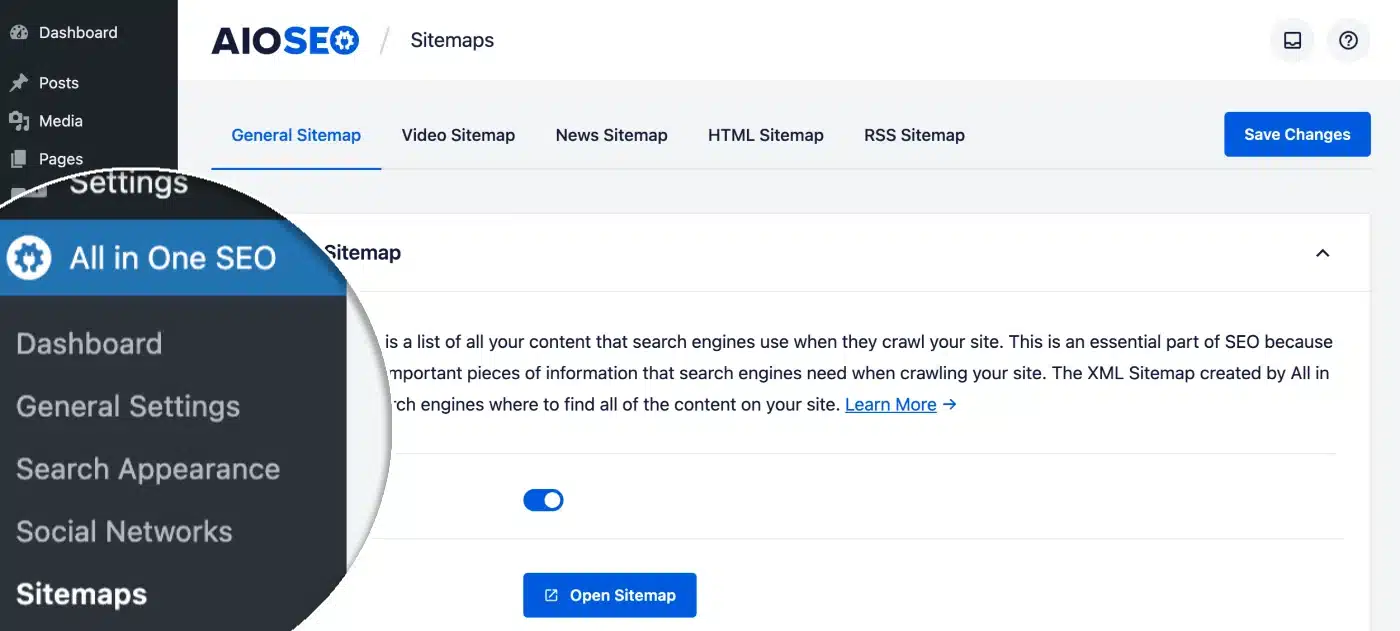Switch to the Video Sitemap tab
Screen dimensions: 1400x631
[458, 135]
